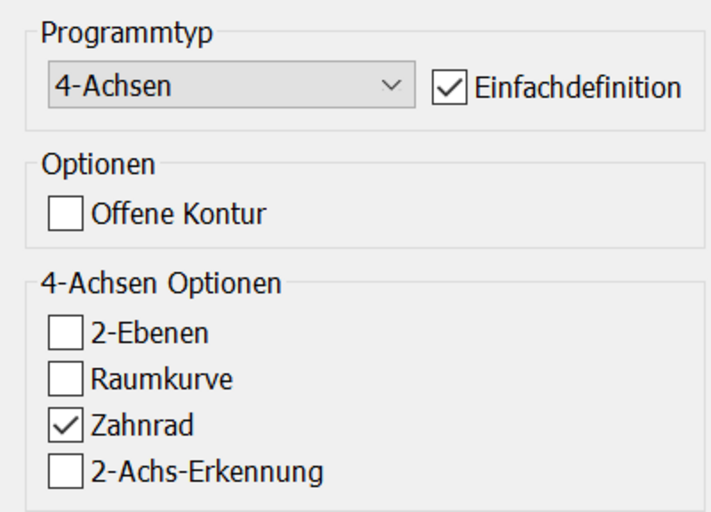Enable the Offene Kontur checkbox

coord(66,214)
